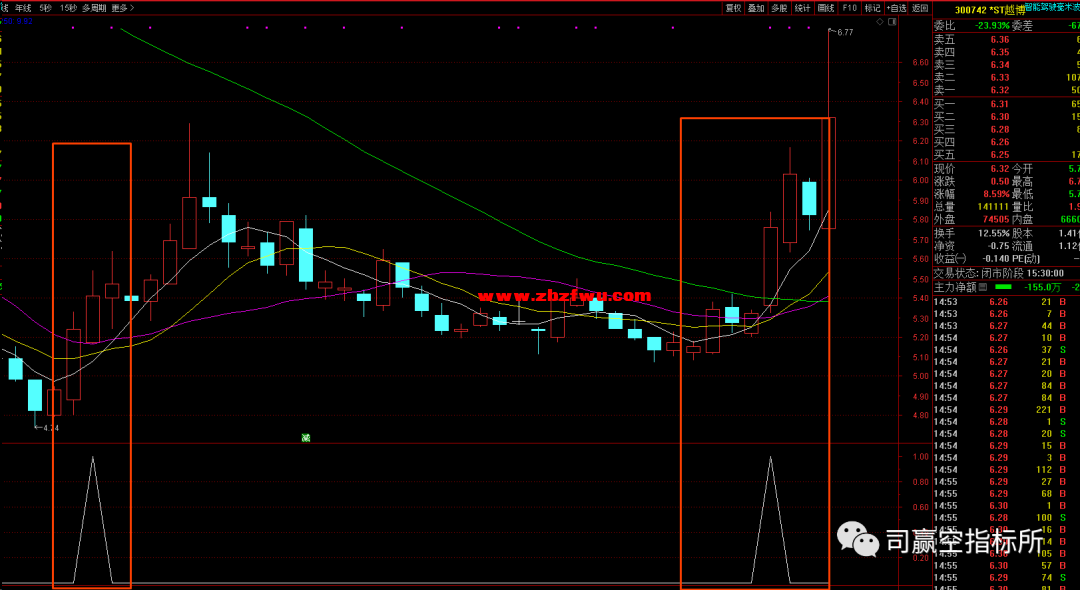This screenshot has width=1080, height=590.
Task: Toggle the side panel icon above chart
Action: 893,23
